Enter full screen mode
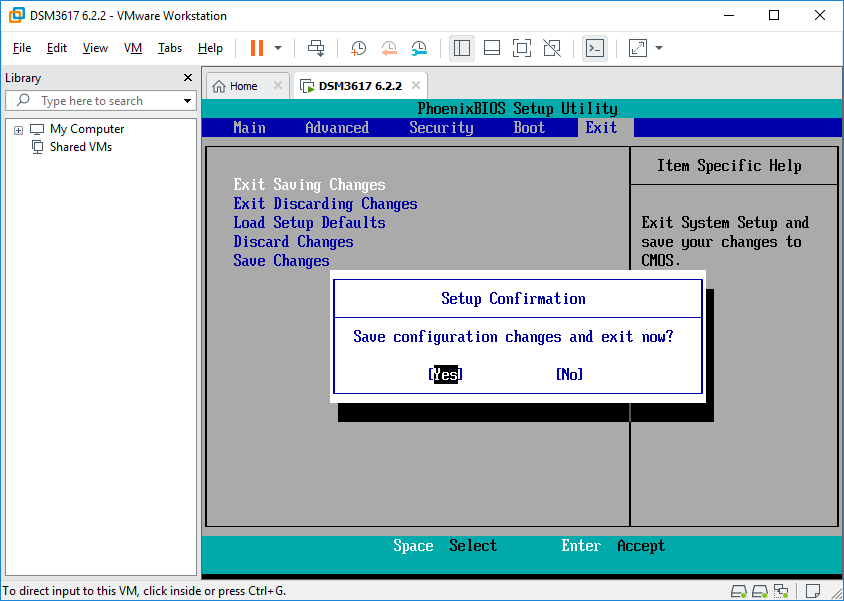This screenshot has width=844, height=601. point(522,48)
